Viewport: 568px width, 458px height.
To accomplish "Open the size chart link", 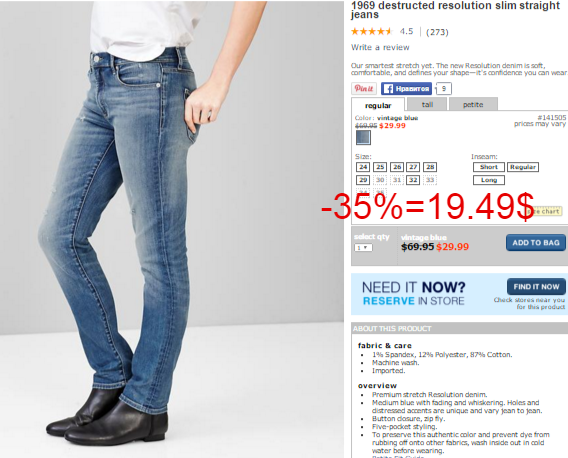I will pyautogui.click(x=546, y=211).
